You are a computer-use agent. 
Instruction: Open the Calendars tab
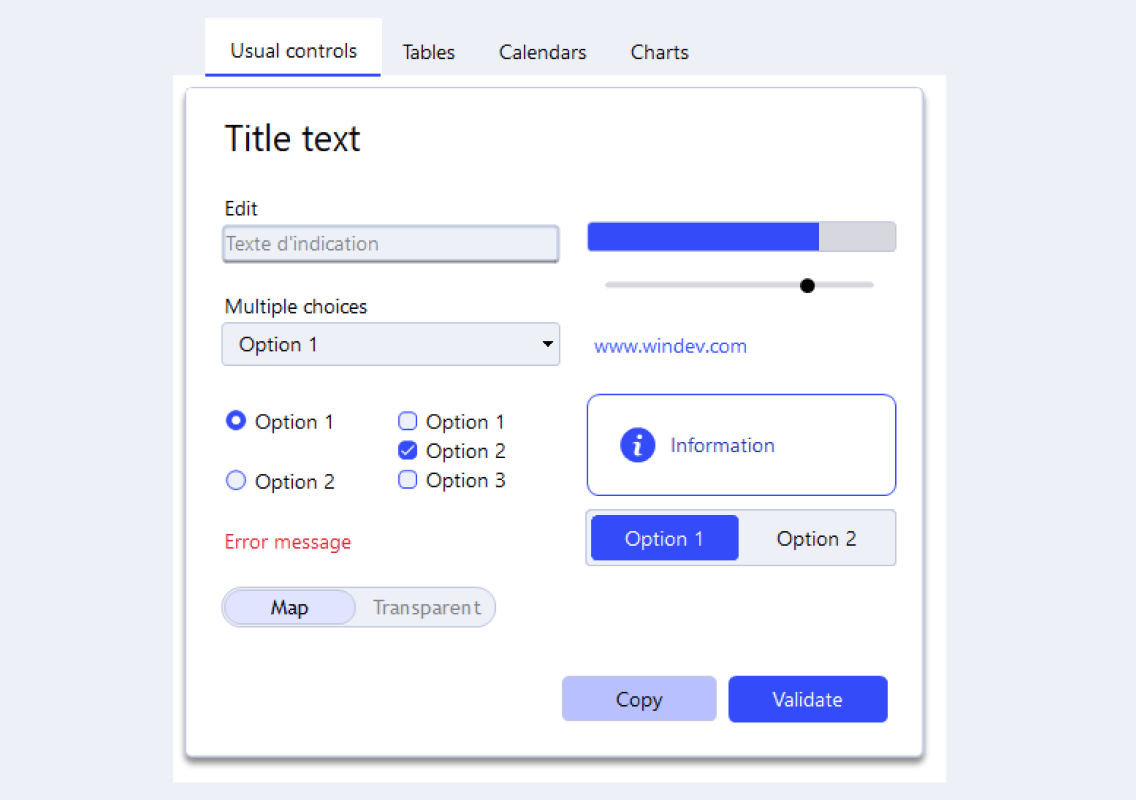(542, 53)
